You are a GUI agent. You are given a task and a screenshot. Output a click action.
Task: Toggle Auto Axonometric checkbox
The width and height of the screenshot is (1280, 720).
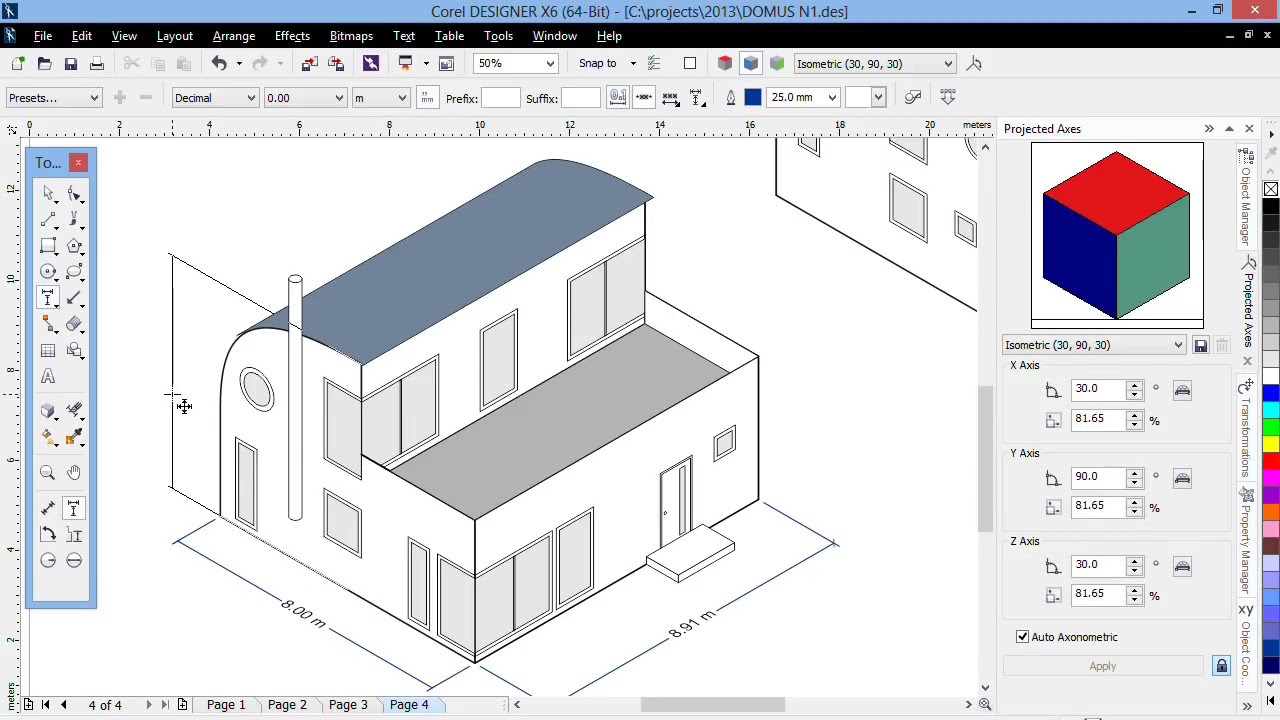click(x=1022, y=637)
